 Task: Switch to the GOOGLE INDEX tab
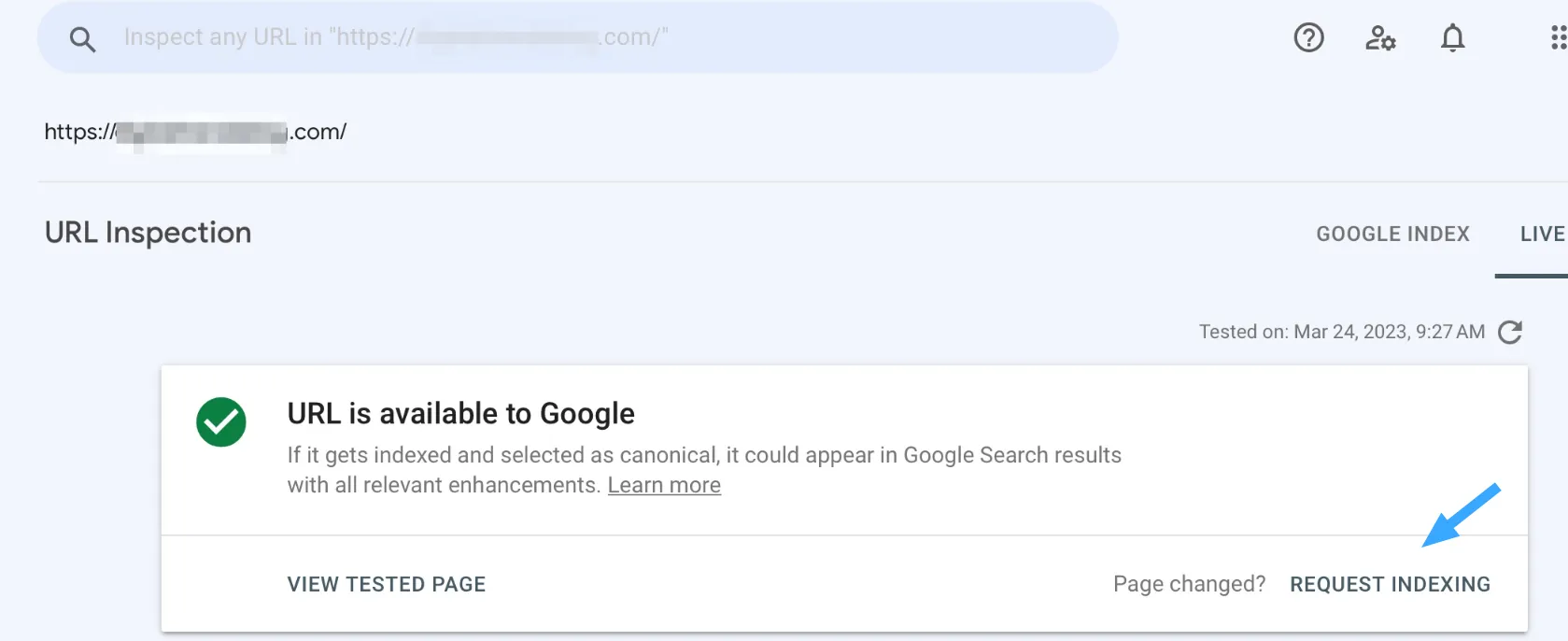pyautogui.click(x=1392, y=234)
